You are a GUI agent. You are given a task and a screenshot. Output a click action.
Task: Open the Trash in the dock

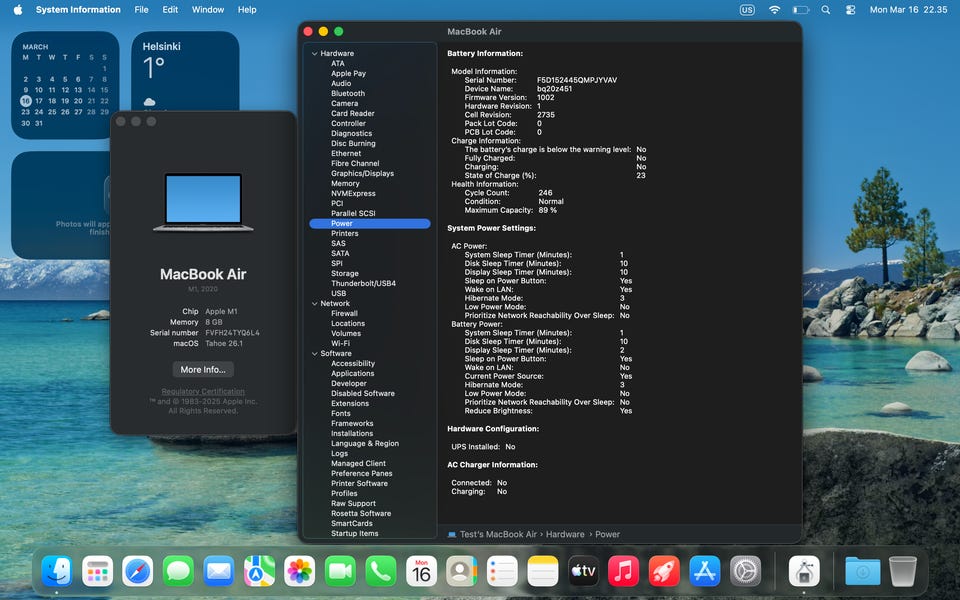point(902,571)
